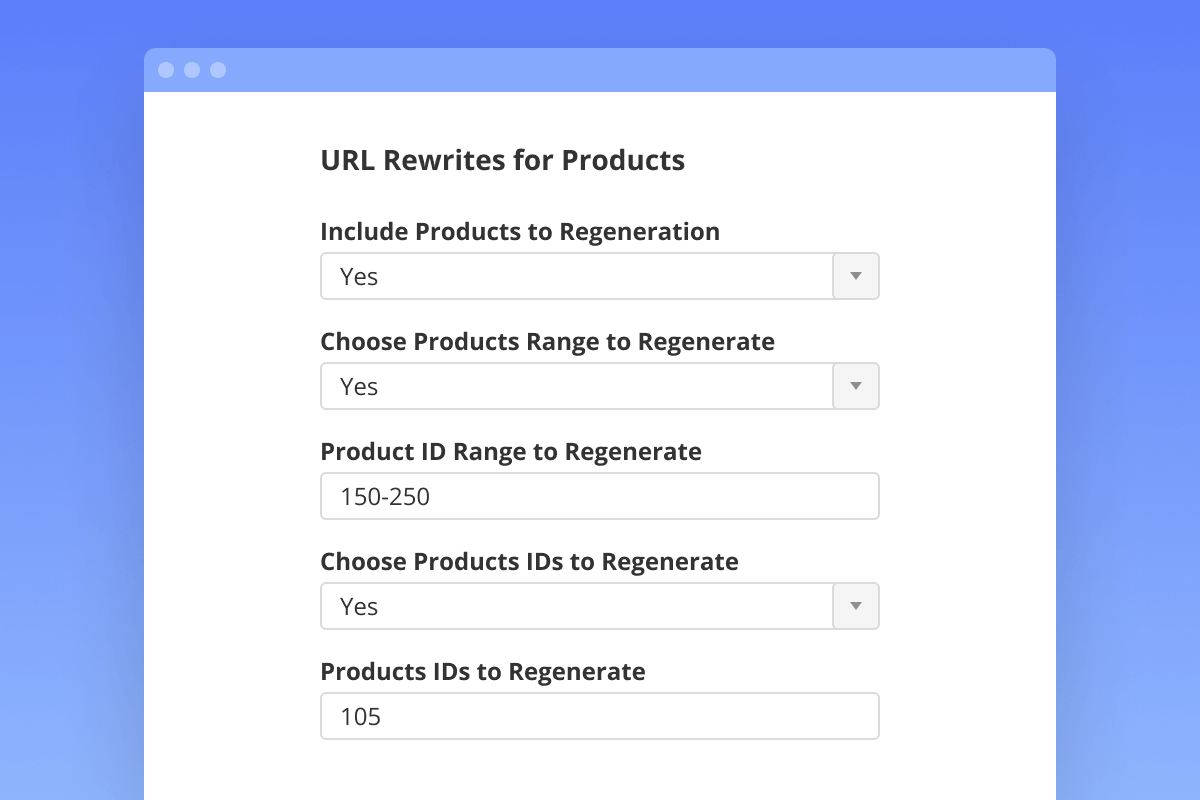This screenshot has width=1200, height=800.
Task: Click the arrow icon for Include Products to Regeneration
Action: click(856, 276)
